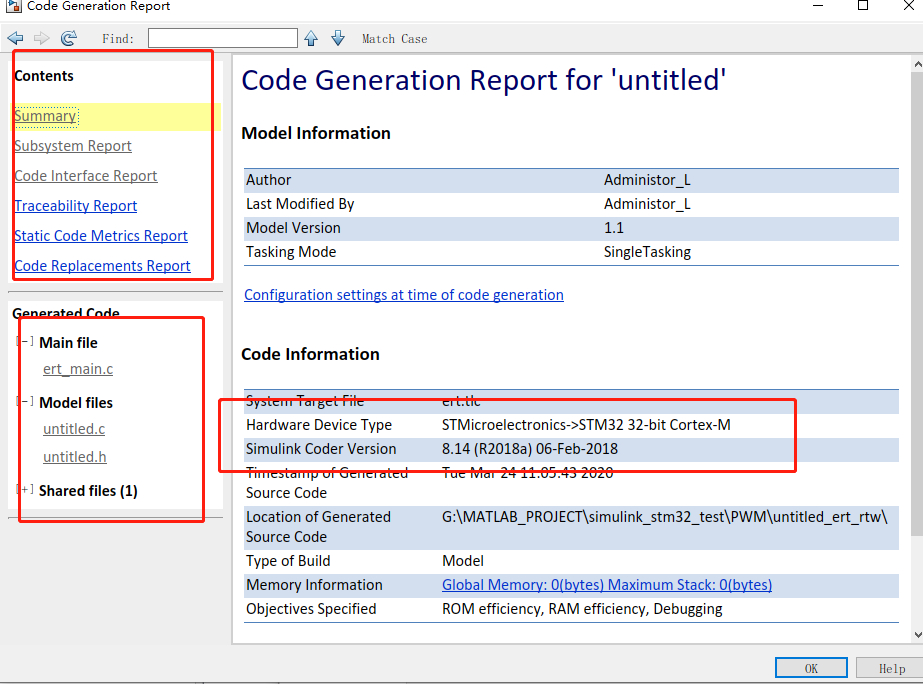The image size is (923, 684).
Task: Open the Code Replacements Report
Action: 102,266
